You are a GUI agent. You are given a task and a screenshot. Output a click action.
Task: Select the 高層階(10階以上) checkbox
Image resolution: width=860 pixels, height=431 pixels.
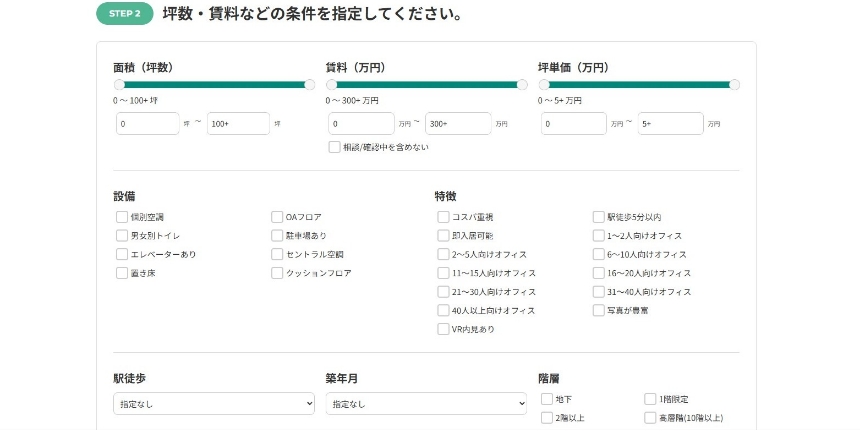coord(650,418)
